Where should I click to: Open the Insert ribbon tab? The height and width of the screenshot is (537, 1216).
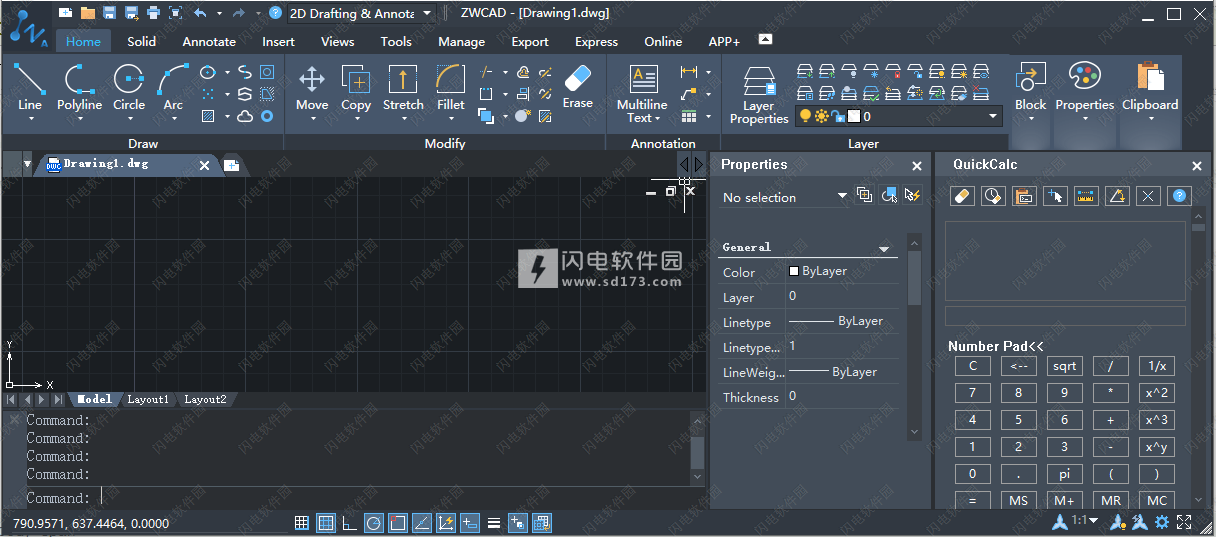pos(278,41)
